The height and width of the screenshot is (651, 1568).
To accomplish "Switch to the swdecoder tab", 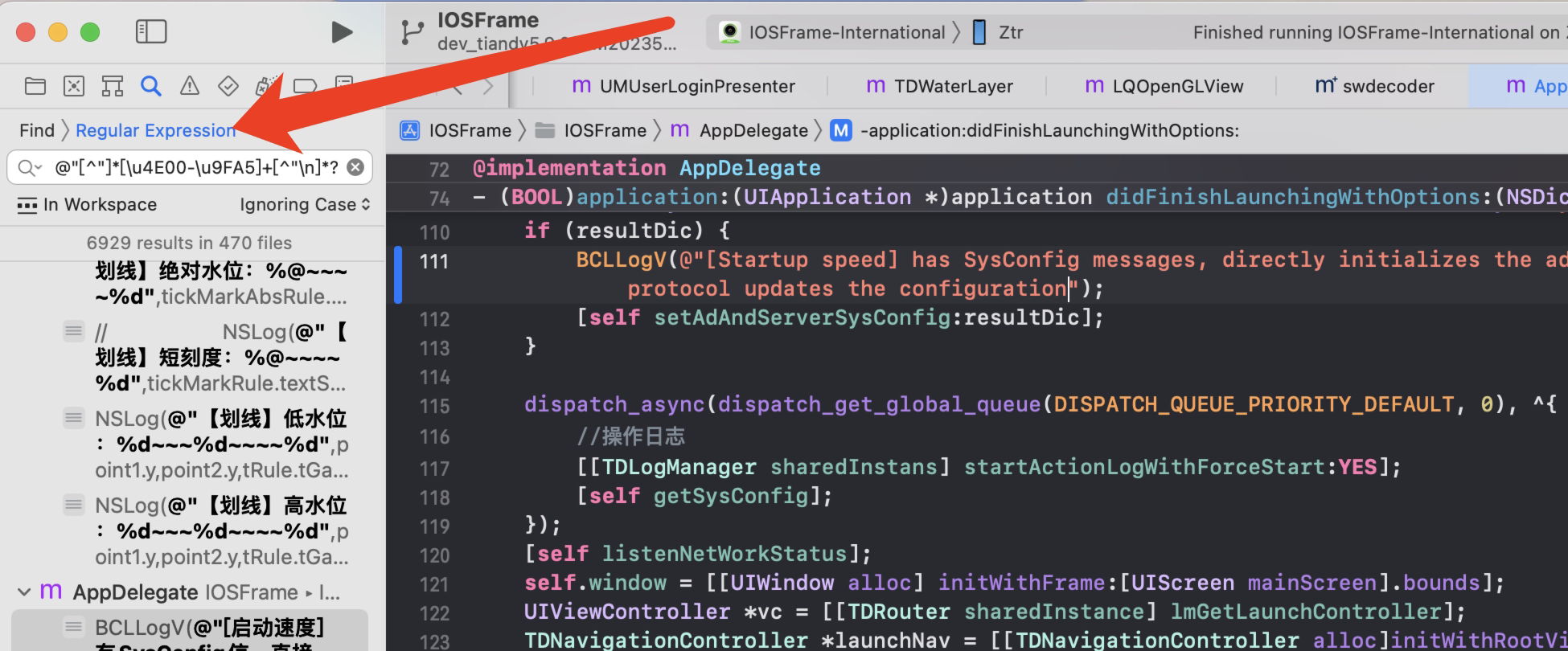I will pos(1374,86).
